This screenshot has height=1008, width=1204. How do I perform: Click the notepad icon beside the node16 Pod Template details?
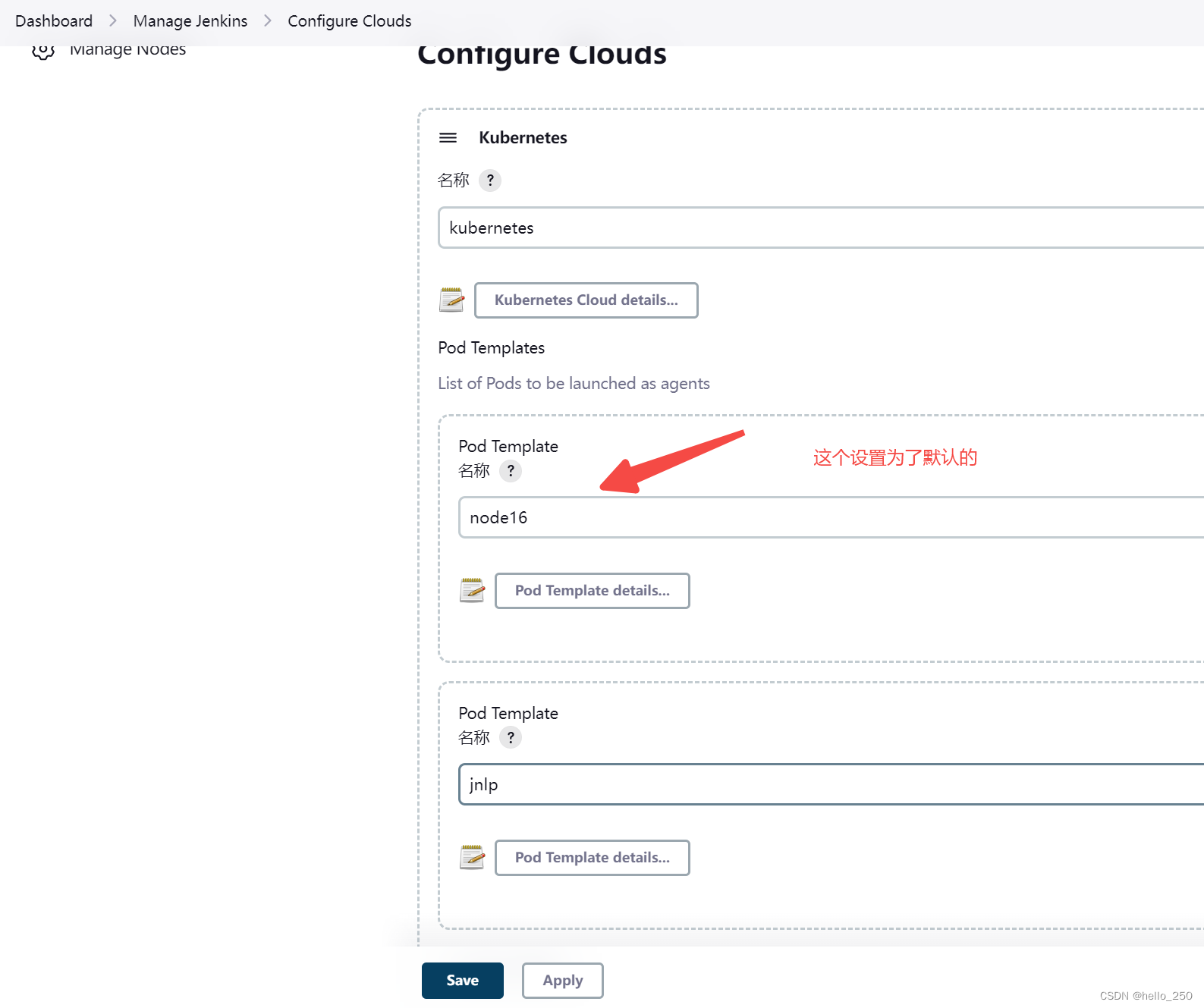pos(472,590)
